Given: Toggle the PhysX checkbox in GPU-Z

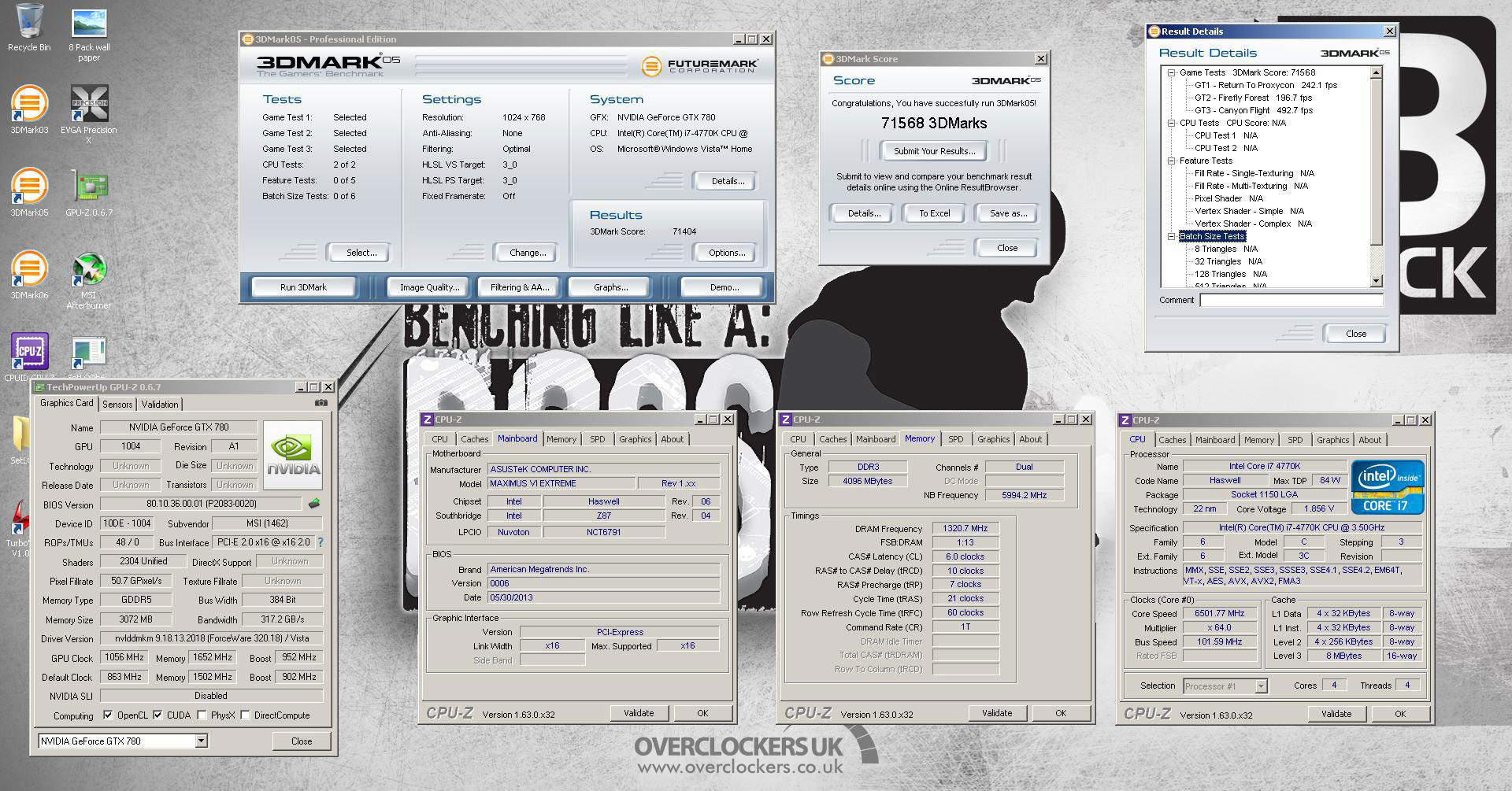Looking at the screenshot, I should [202, 715].
